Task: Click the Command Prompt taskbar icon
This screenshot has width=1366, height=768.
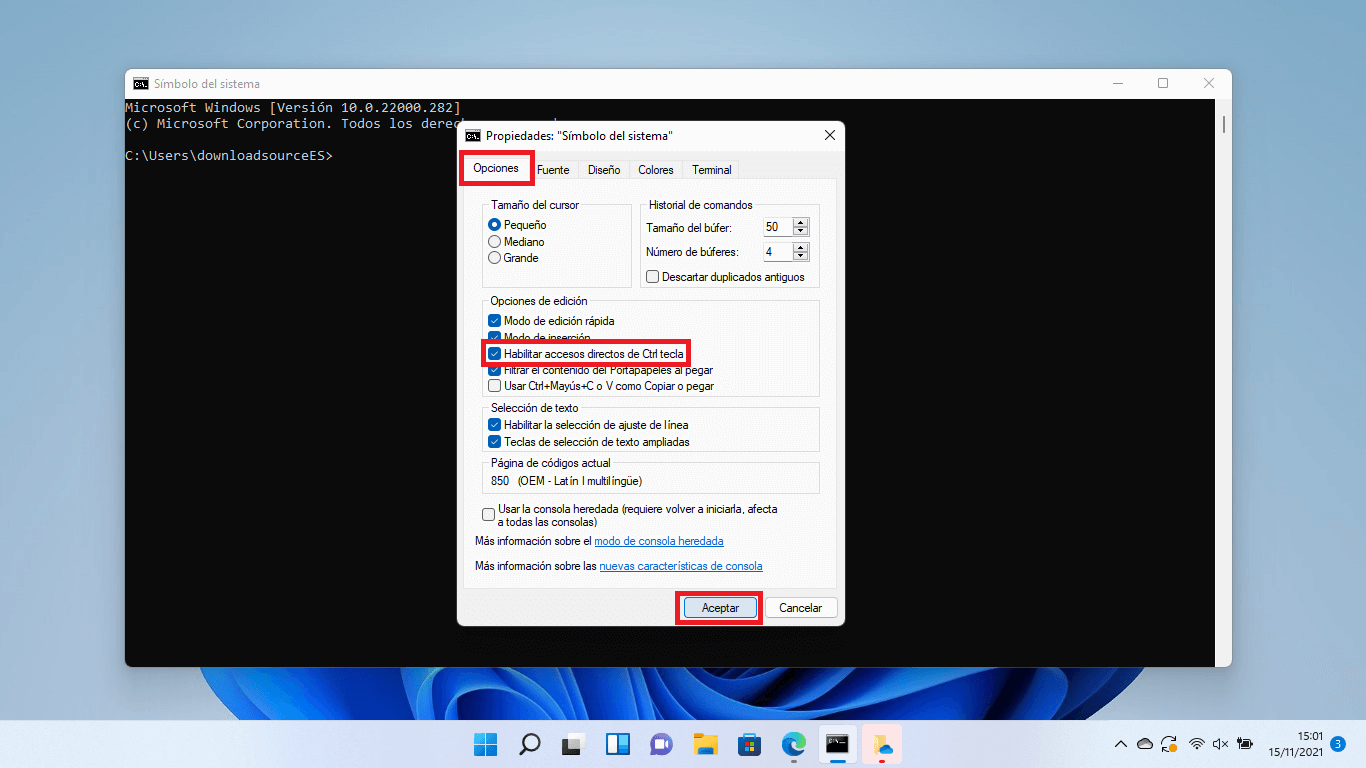Action: click(x=837, y=744)
